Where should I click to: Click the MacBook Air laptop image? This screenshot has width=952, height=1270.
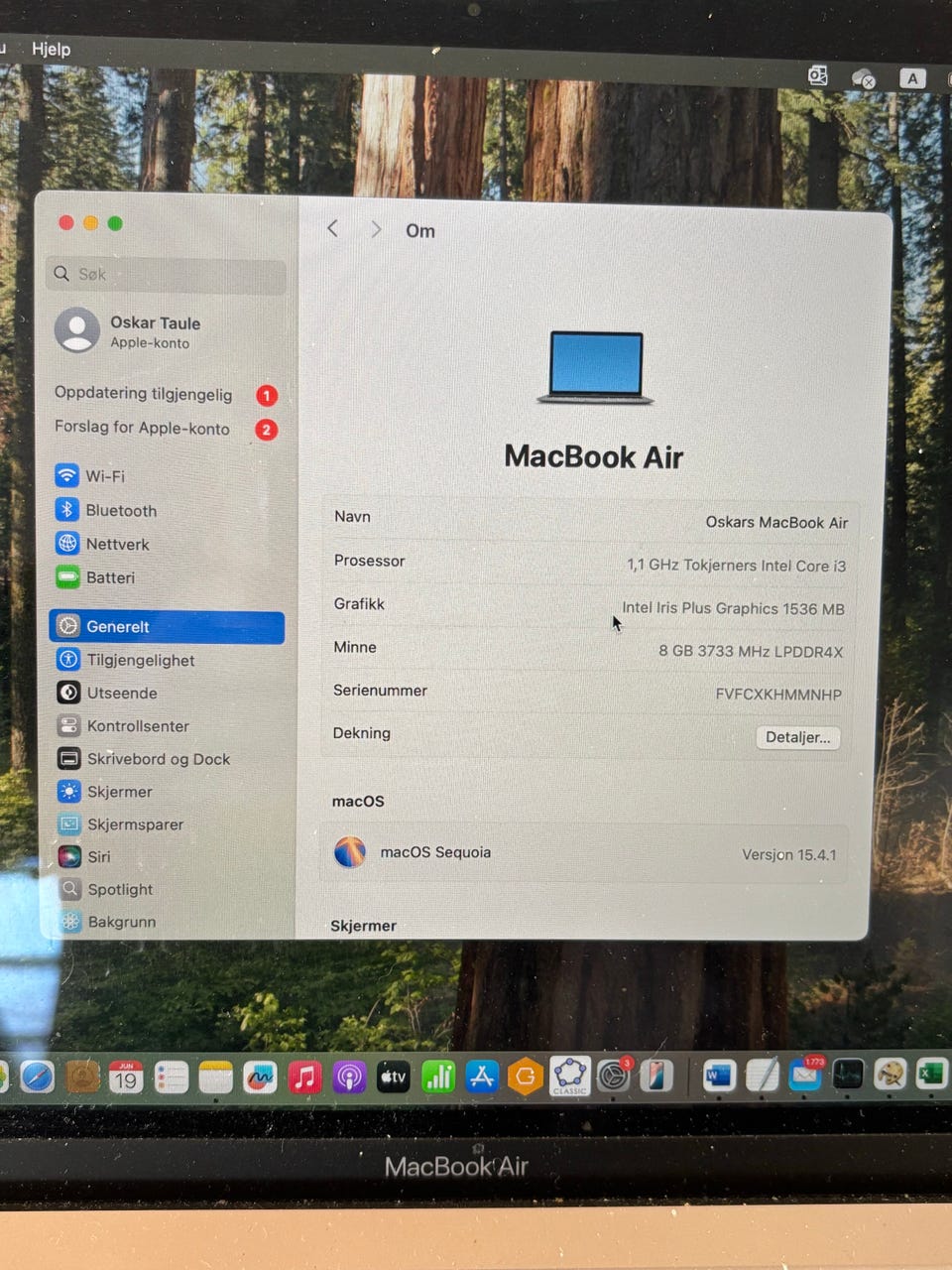[x=595, y=368]
